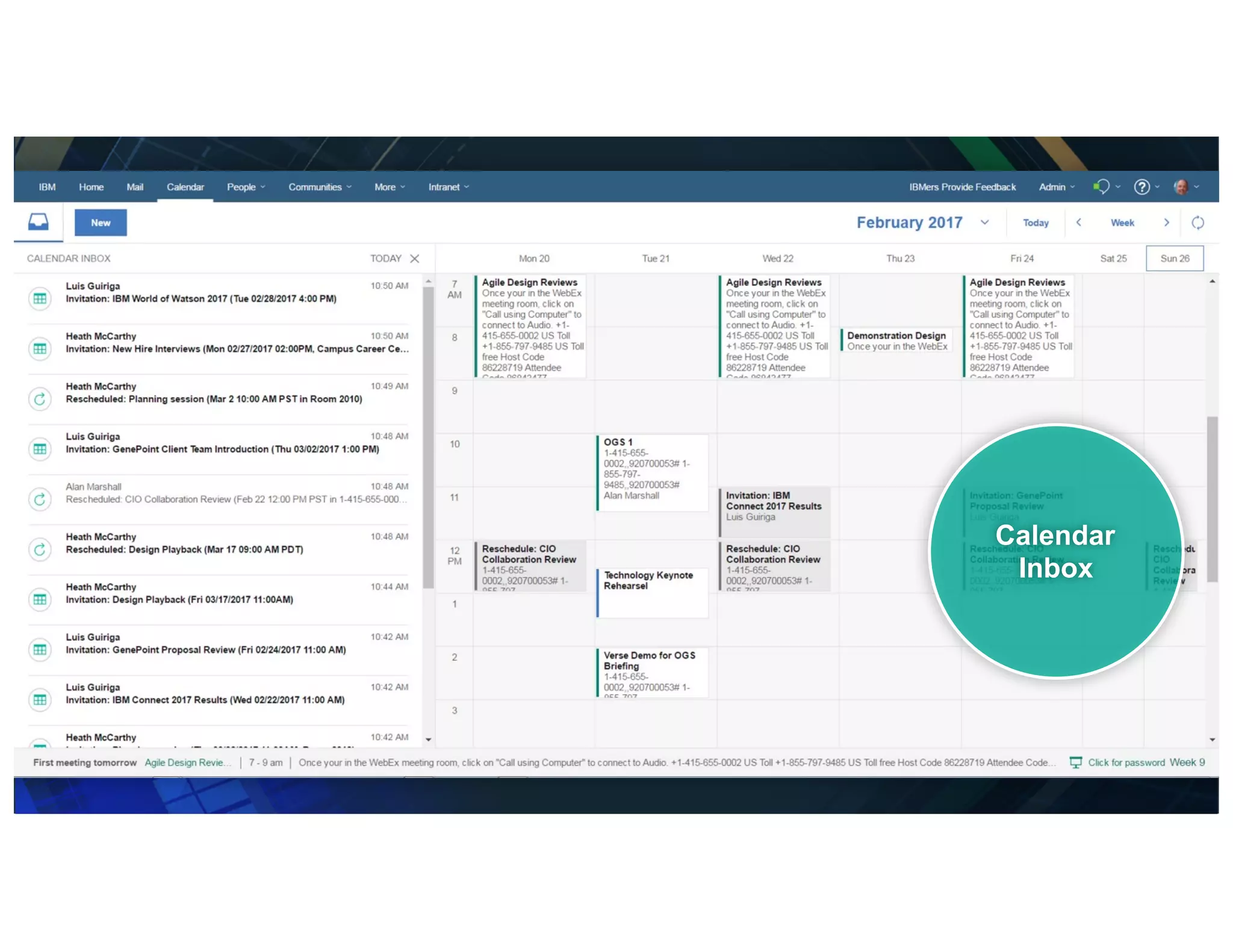
Task: Click invitation icon for IBM World of Watson
Action: pyautogui.click(x=40, y=298)
